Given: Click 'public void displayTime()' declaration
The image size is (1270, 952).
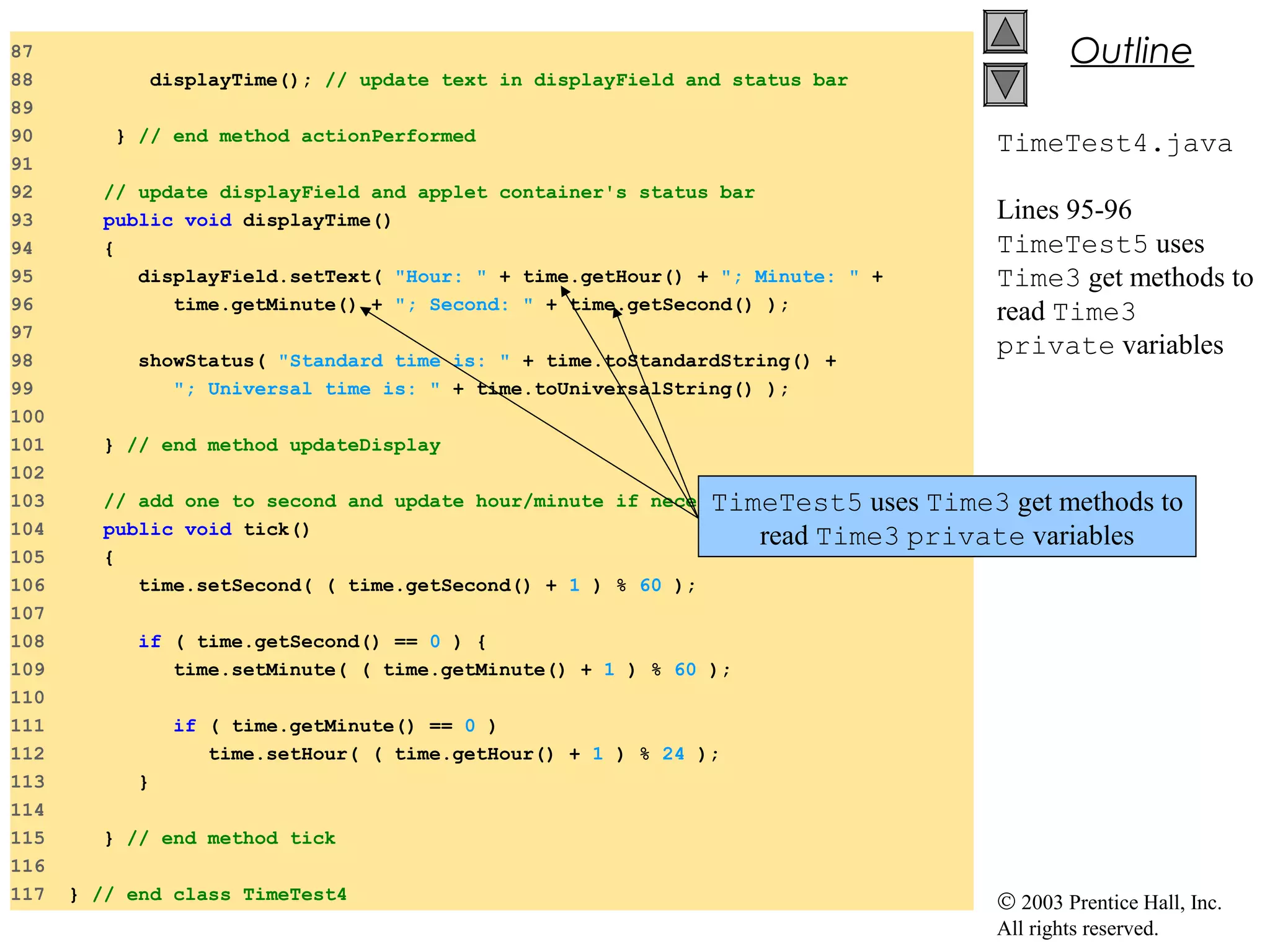Looking at the screenshot, I should tap(247, 221).
